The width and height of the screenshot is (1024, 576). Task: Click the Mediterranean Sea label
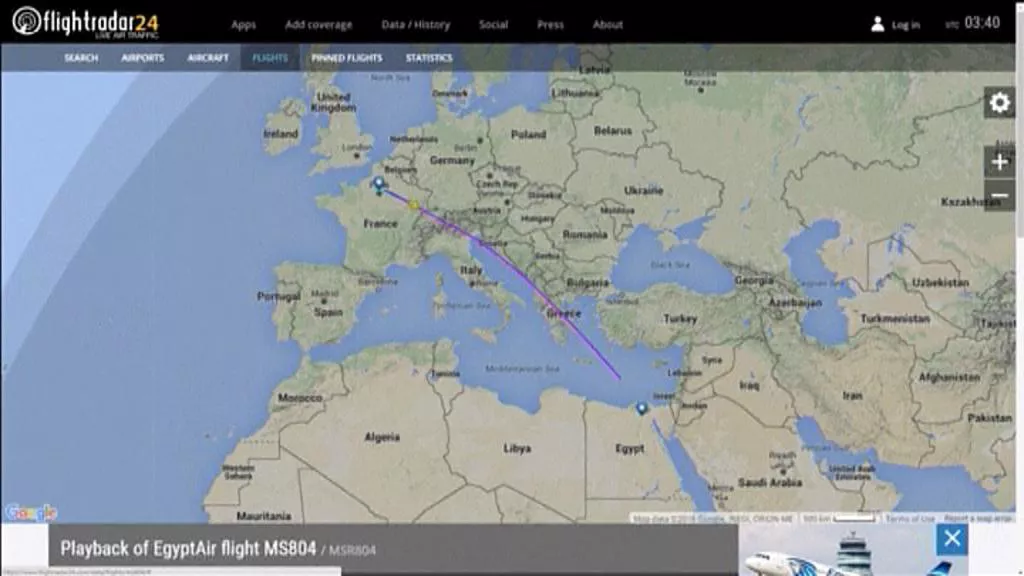522,369
